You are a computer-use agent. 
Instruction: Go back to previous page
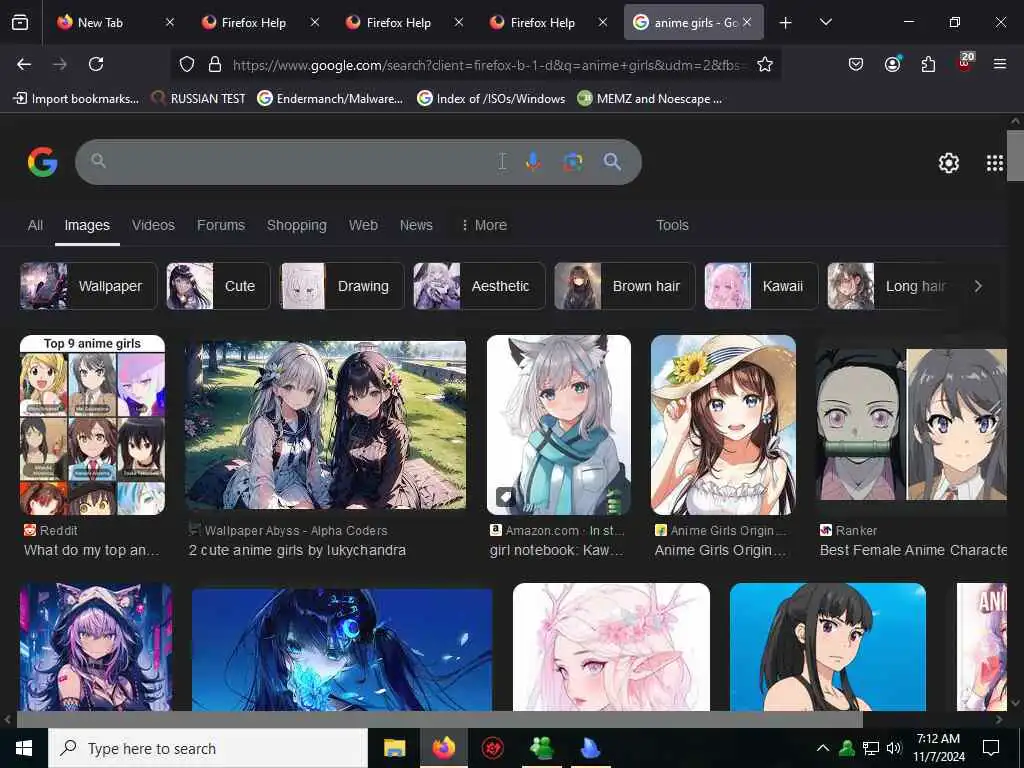(x=24, y=64)
